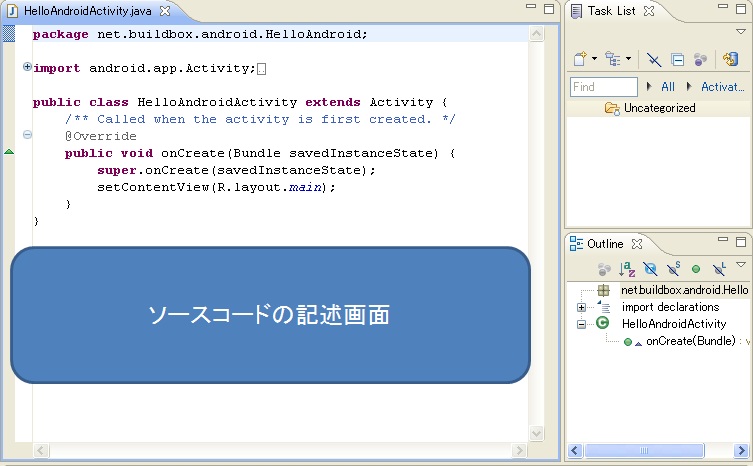Select the Task List tab

click(x=611, y=11)
